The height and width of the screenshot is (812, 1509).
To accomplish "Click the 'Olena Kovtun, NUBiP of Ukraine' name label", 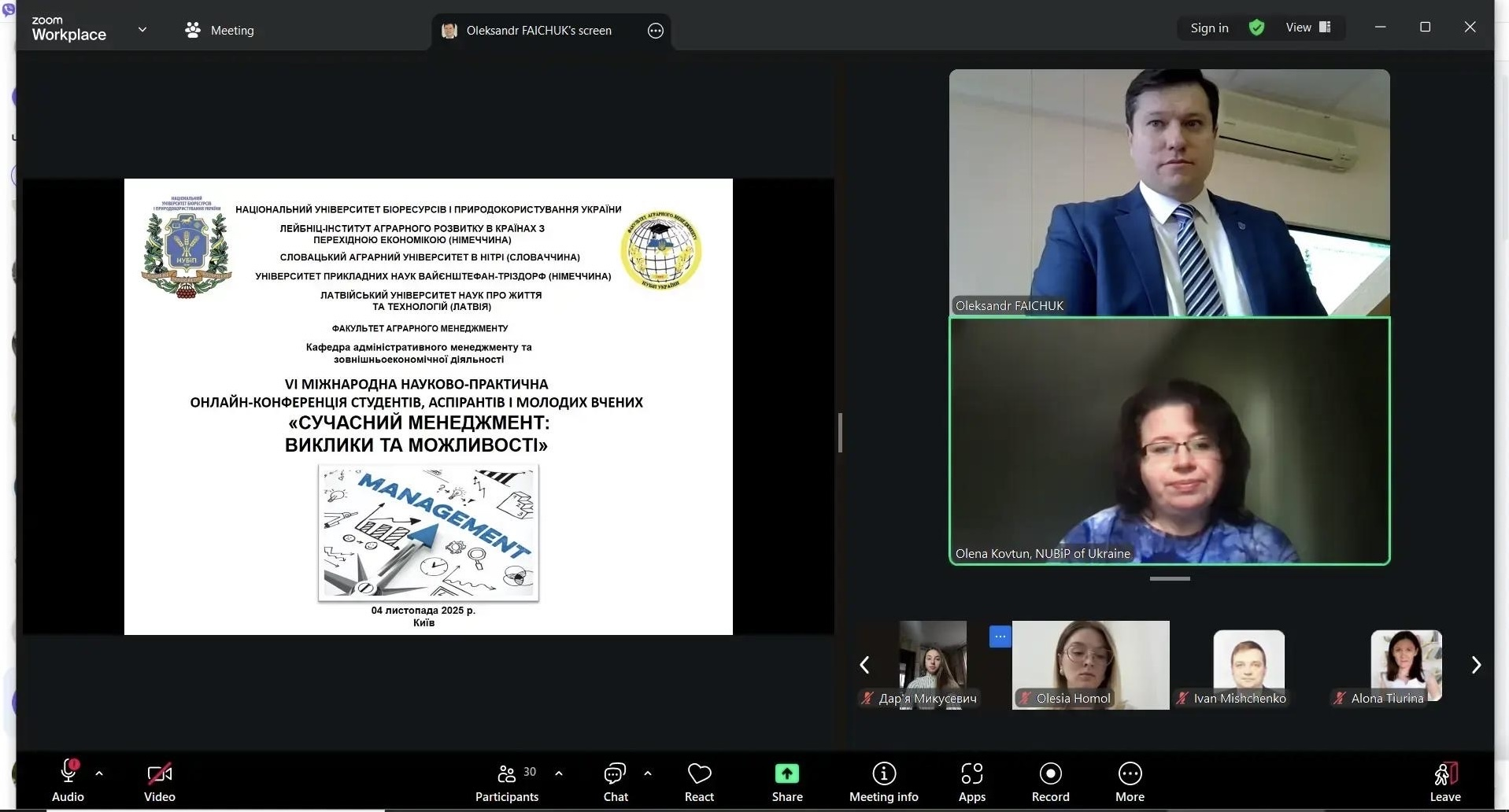I will (x=1042, y=553).
